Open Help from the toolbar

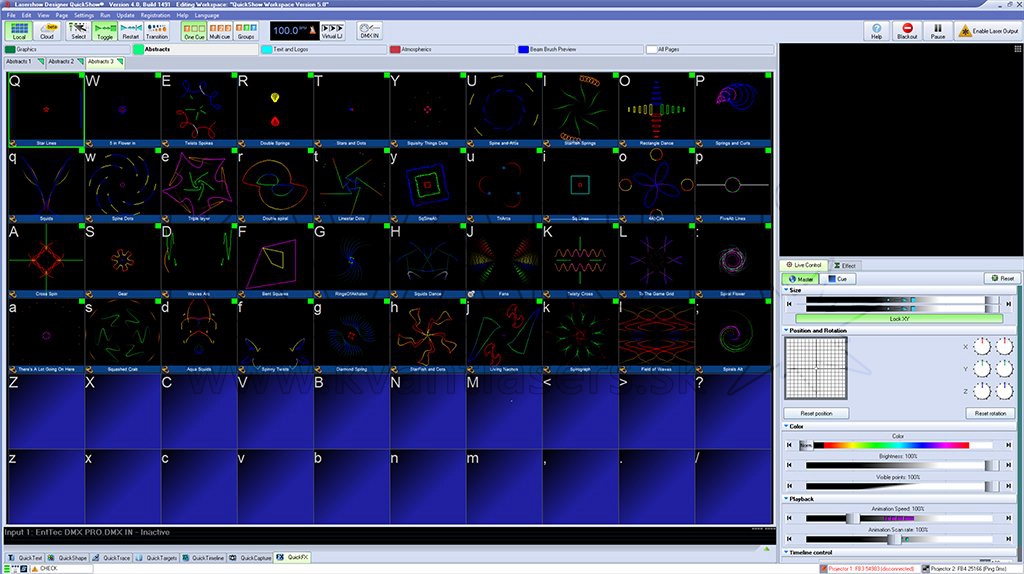[876, 31]
